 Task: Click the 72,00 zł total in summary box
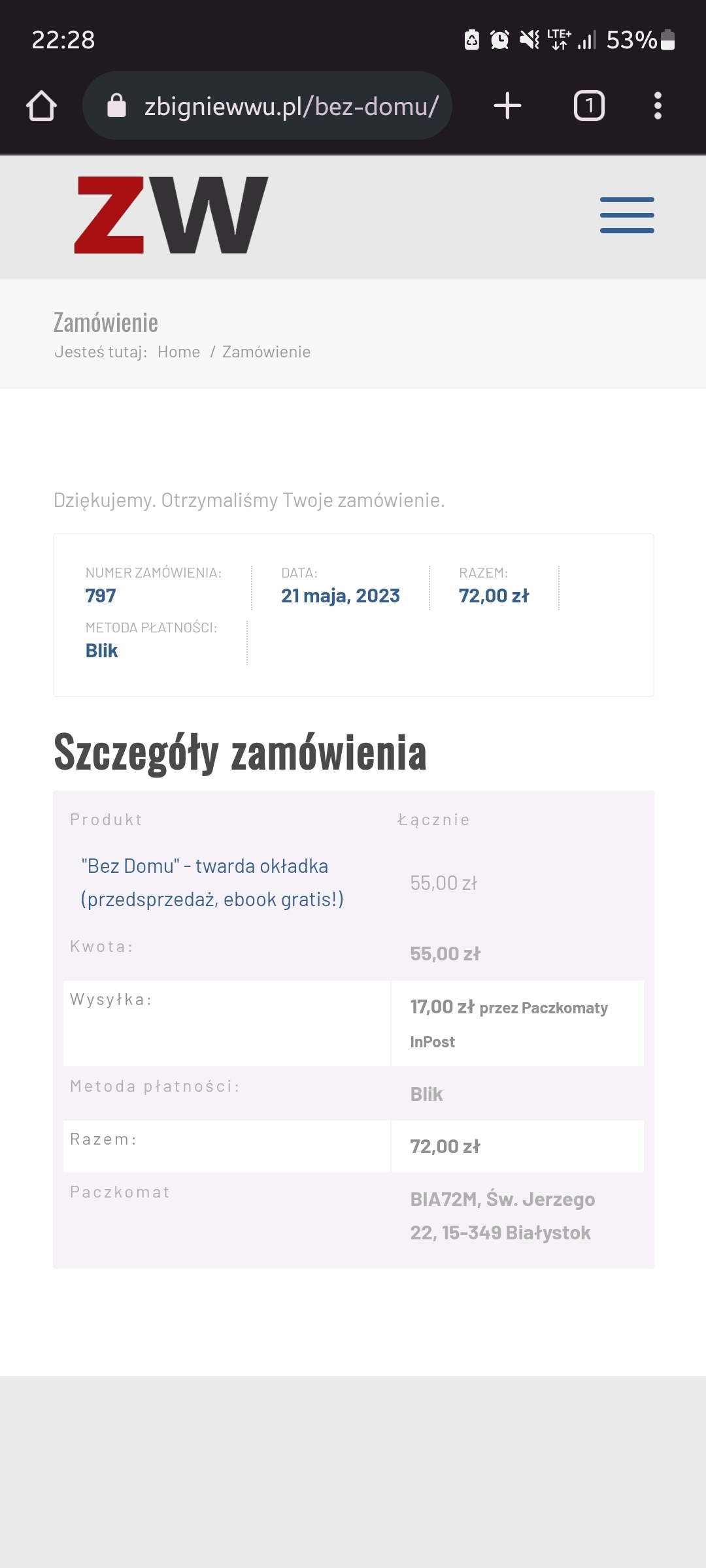(x=494, y=596)
